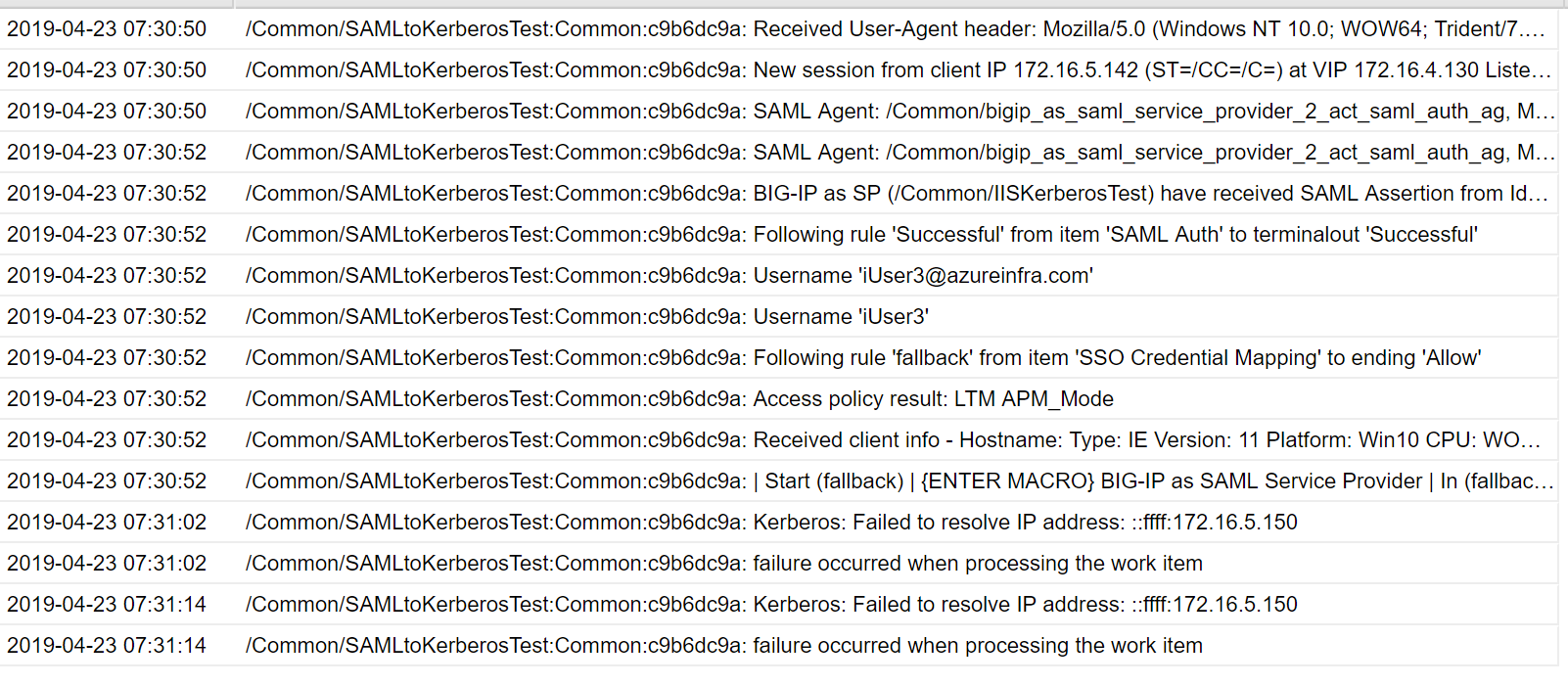The width and height of the screenshot is (1568, 686).
Task: Click the 'New session from client IP' log message
Action: pyautogui.click(x=897, y=70)
